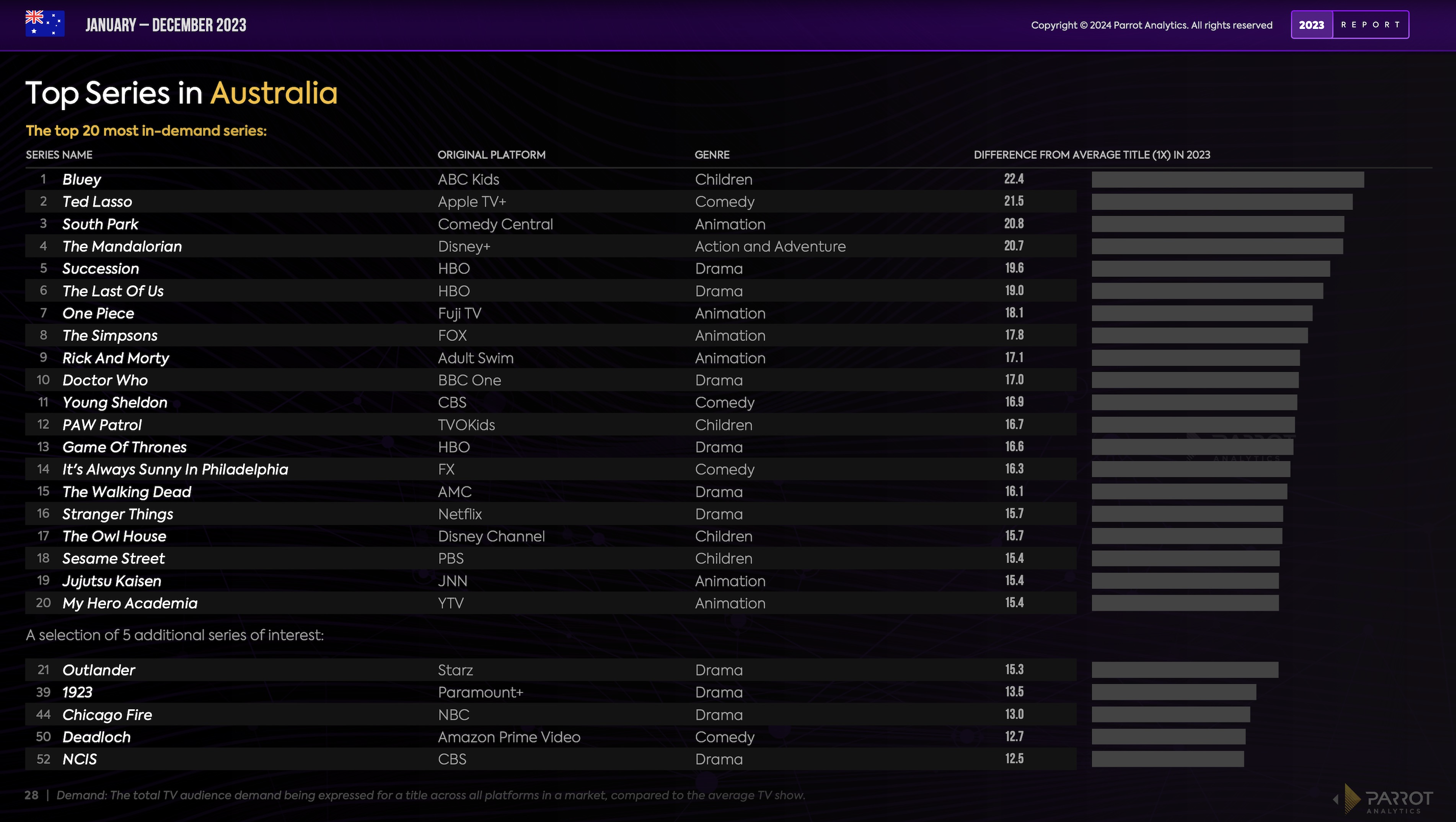Click the demand bar for Deadloch

coord(1168,737)
